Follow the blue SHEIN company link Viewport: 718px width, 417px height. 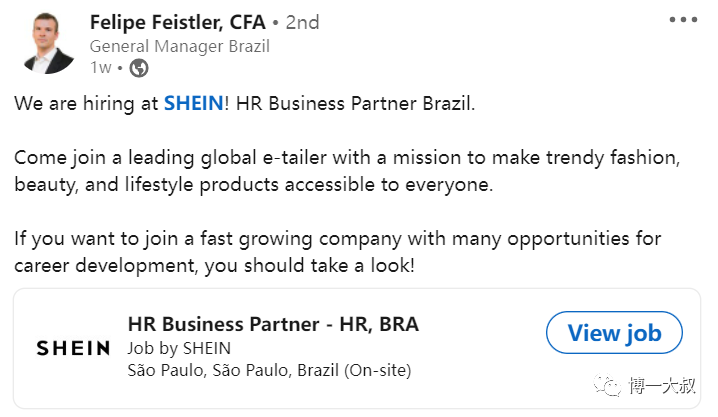pyautogui.click(x=192, y=104)
